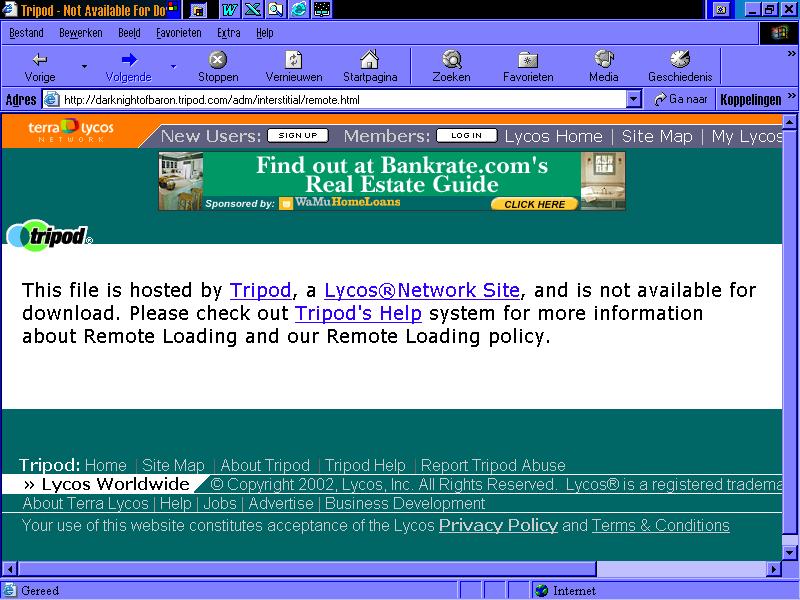Viewport: 800px width, 600px height.
Task: Click the Vernieuwen refresh icon
Action: click(293, 60)
